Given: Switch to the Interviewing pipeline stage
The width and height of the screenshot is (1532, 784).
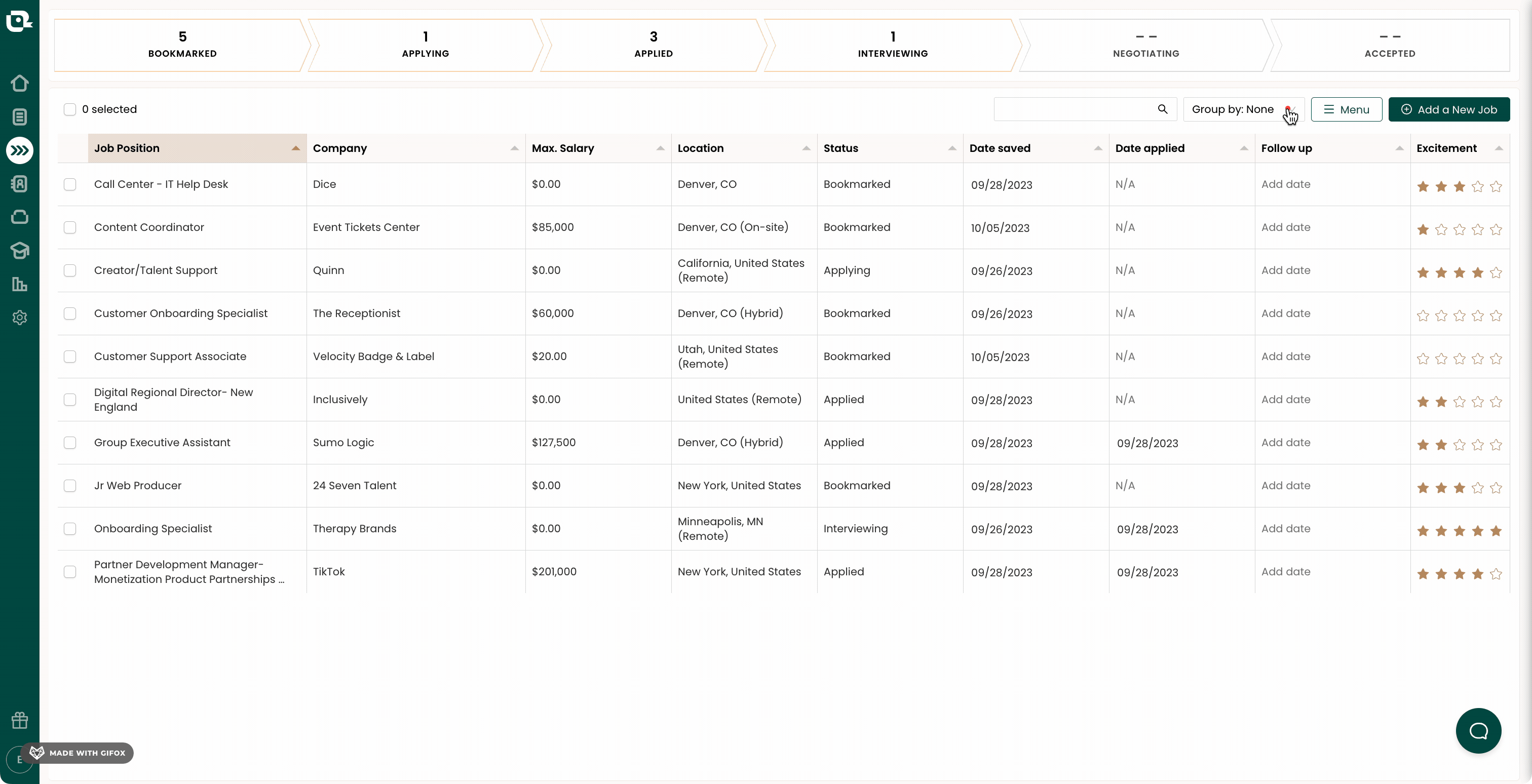Looking at the screenshot, I should tap(892, 45).
